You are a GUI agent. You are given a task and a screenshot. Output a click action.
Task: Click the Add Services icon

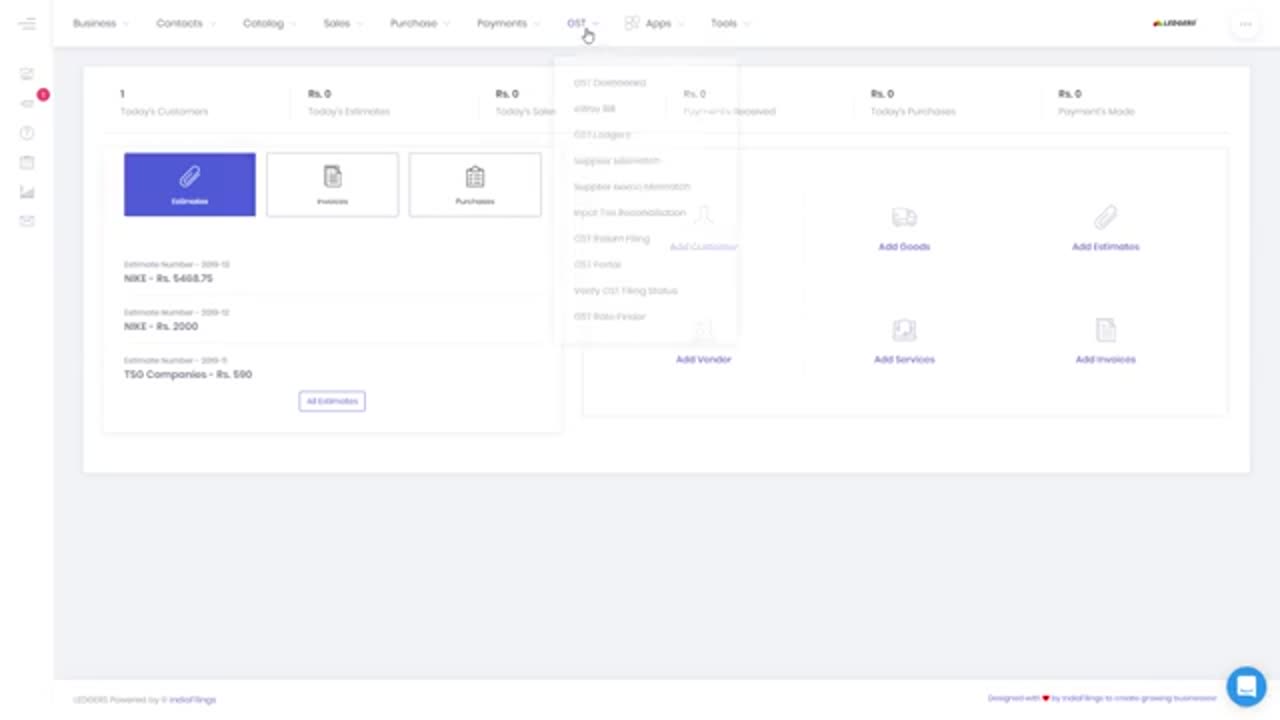[903, 330]
